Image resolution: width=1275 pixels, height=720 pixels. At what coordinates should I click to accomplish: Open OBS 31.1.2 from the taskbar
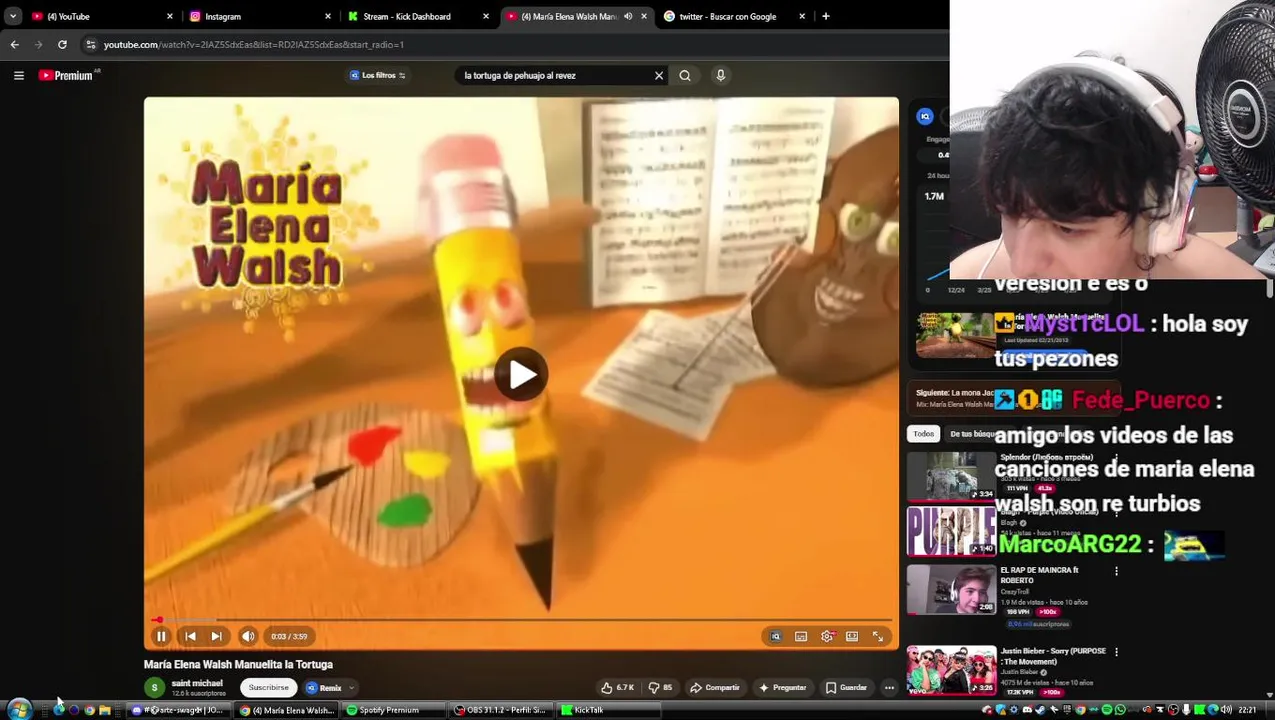point(500,710)
